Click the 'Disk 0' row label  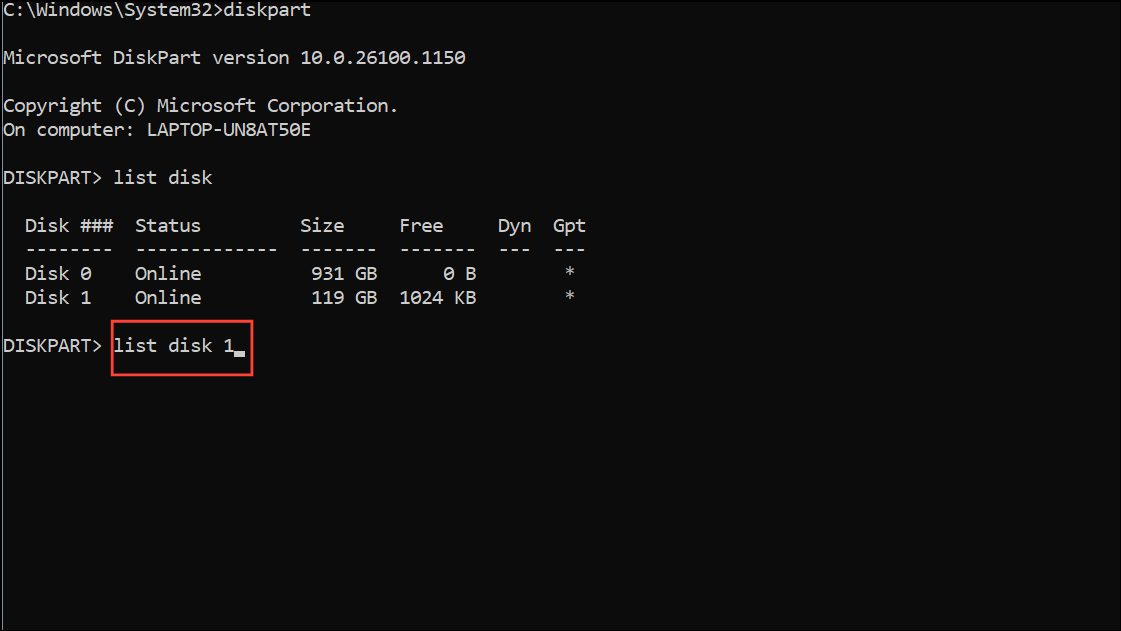coord(58,274)
